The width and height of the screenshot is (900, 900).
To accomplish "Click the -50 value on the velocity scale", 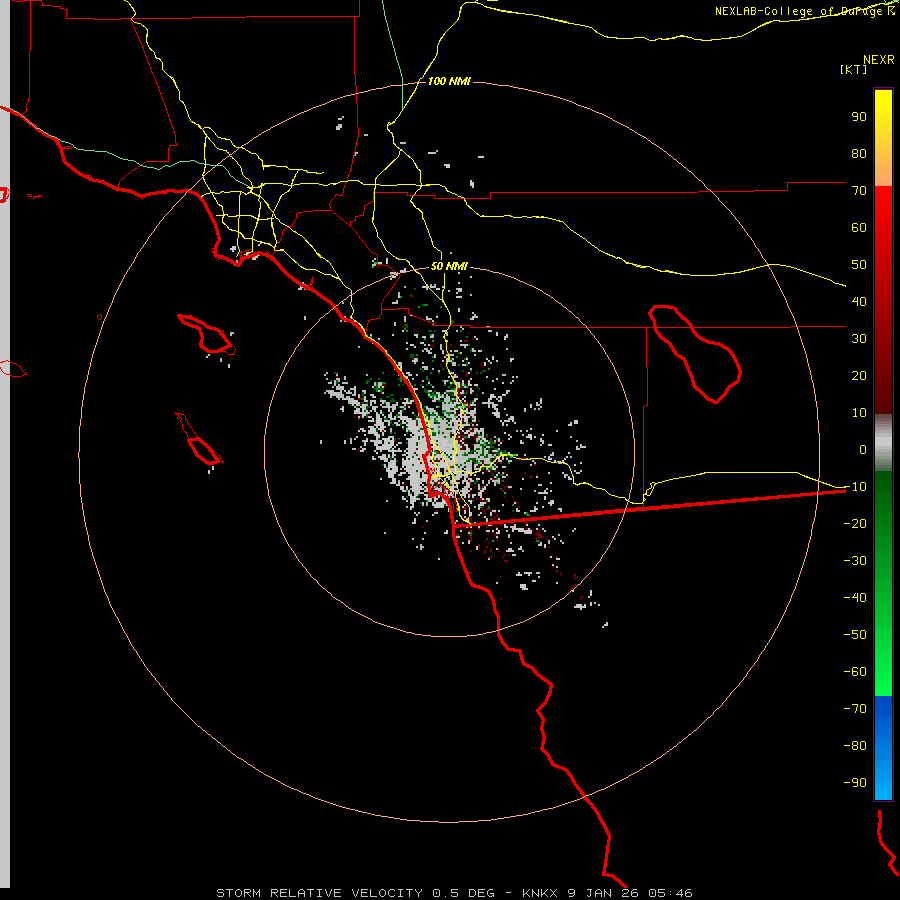I will tap(855, 635).
